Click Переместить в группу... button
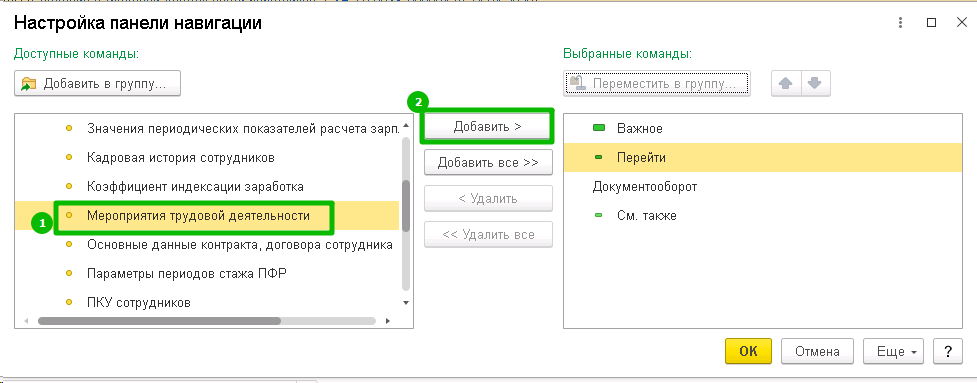This screenshot has width=977, height=383. pyautogui.click(x=657, y=83)
